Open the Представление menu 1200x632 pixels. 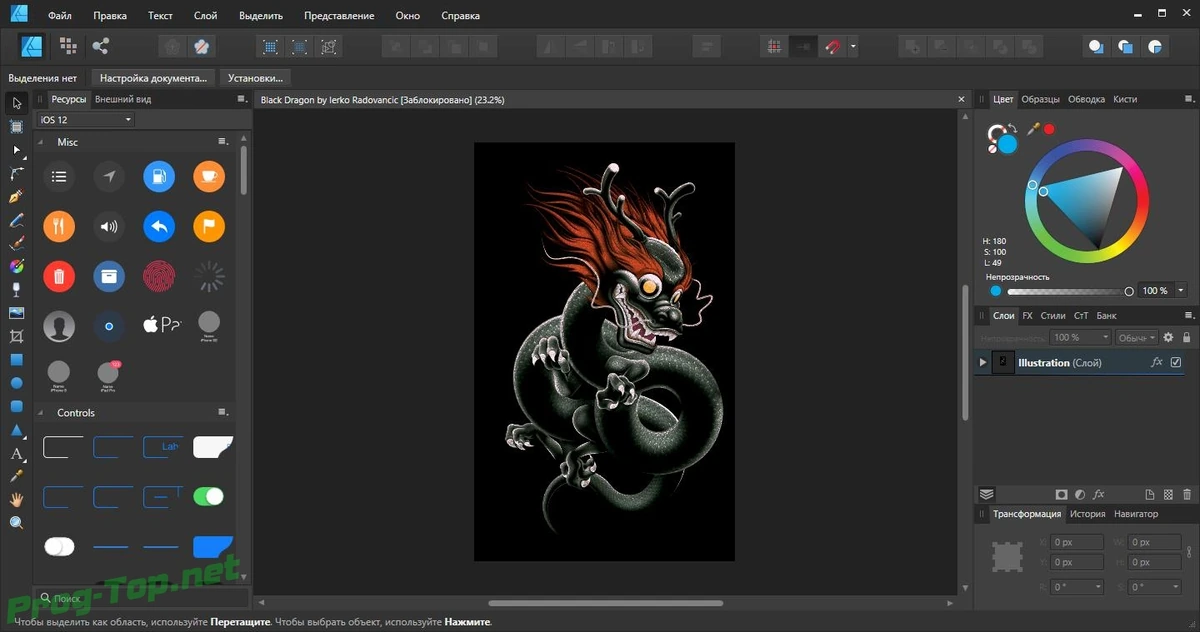tap(340, 16)
